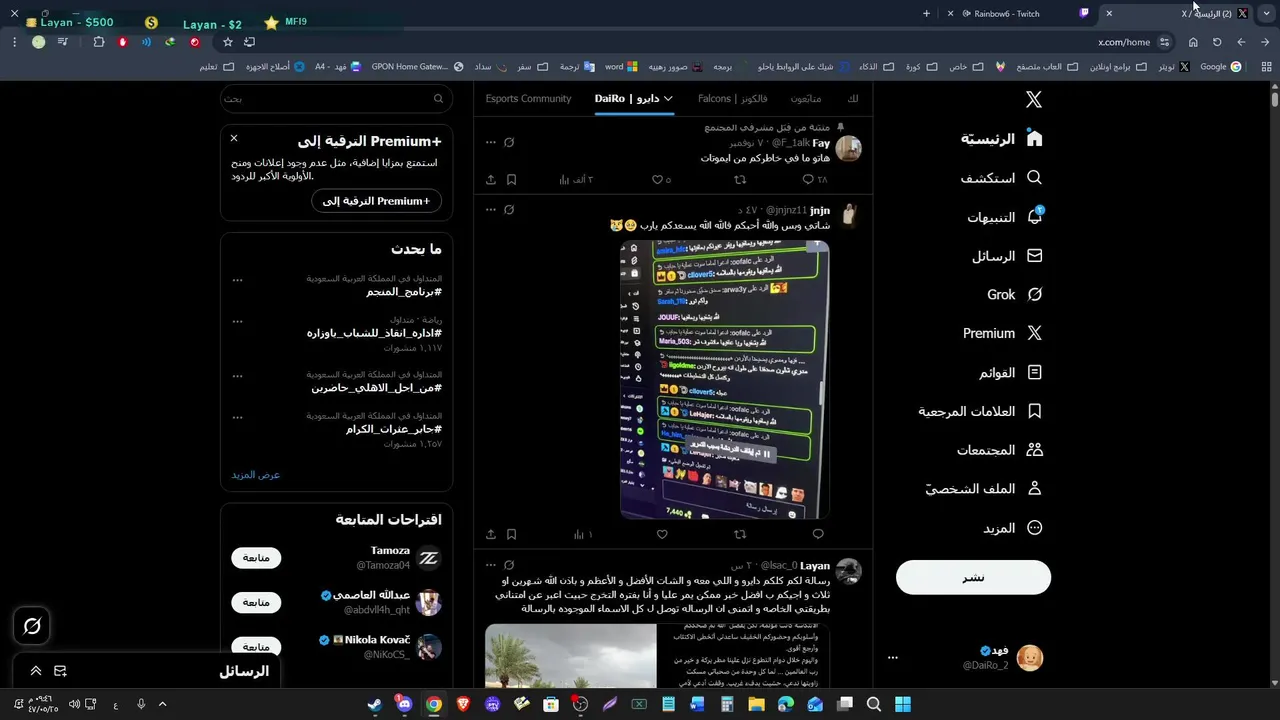The image size is (1280, 720).
Task: Open more options on Fay's post
Action: (490, 142)
